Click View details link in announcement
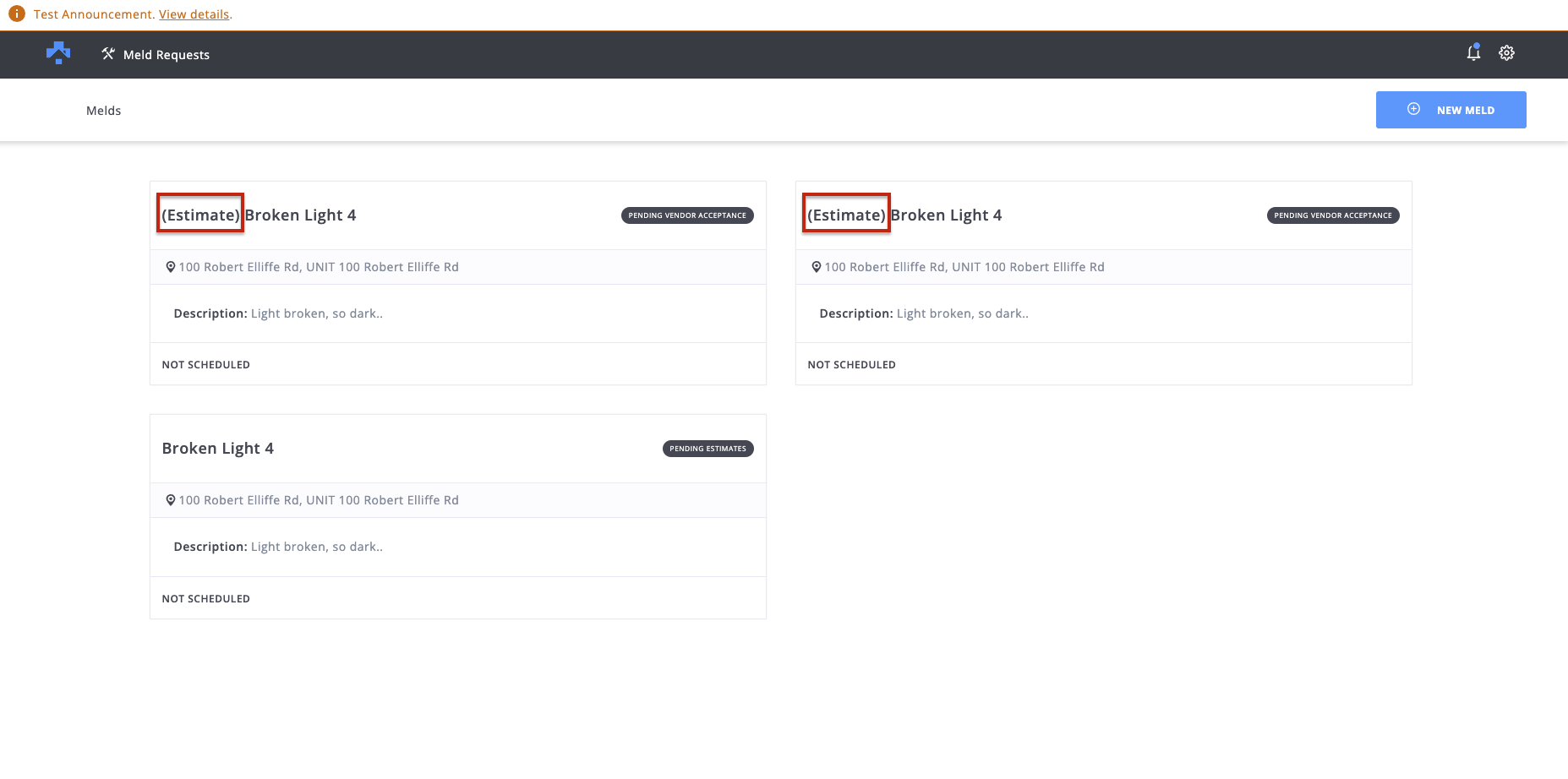The height and width of the screenshot is (779, 1568). 194,14
